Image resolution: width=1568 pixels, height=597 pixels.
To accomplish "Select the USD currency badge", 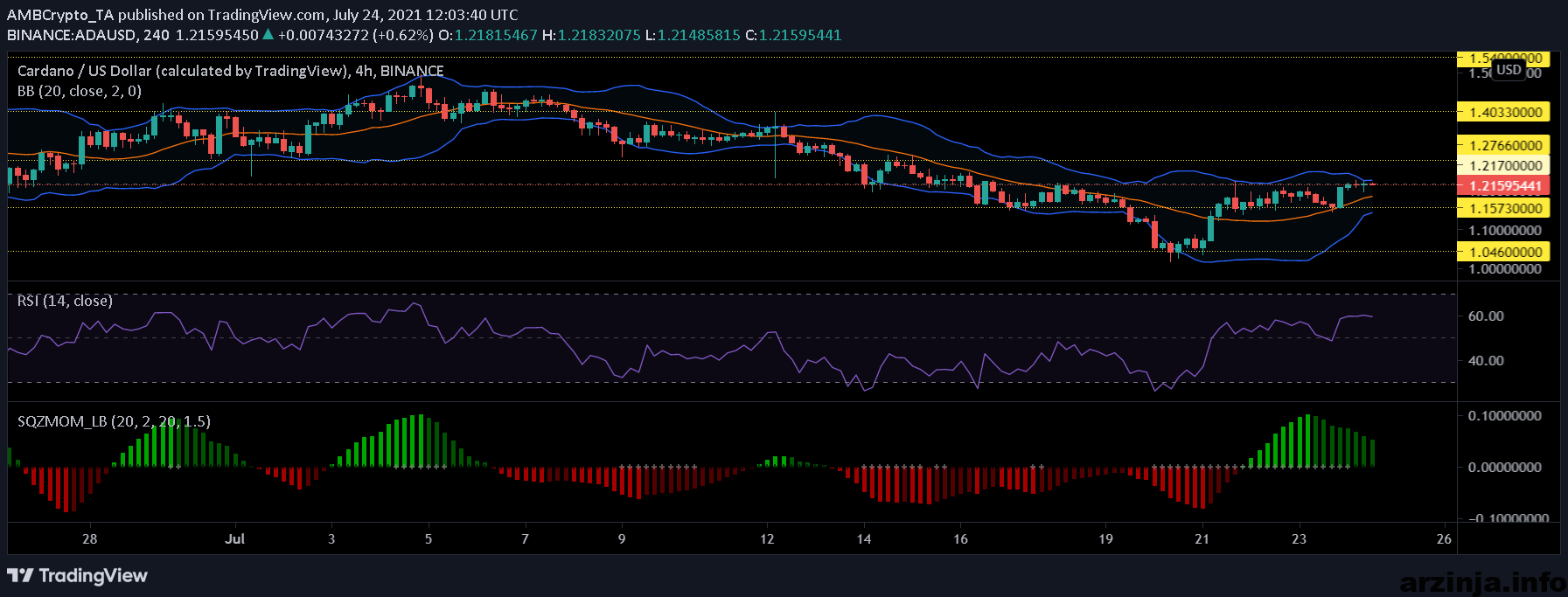I will point(1509,69).
